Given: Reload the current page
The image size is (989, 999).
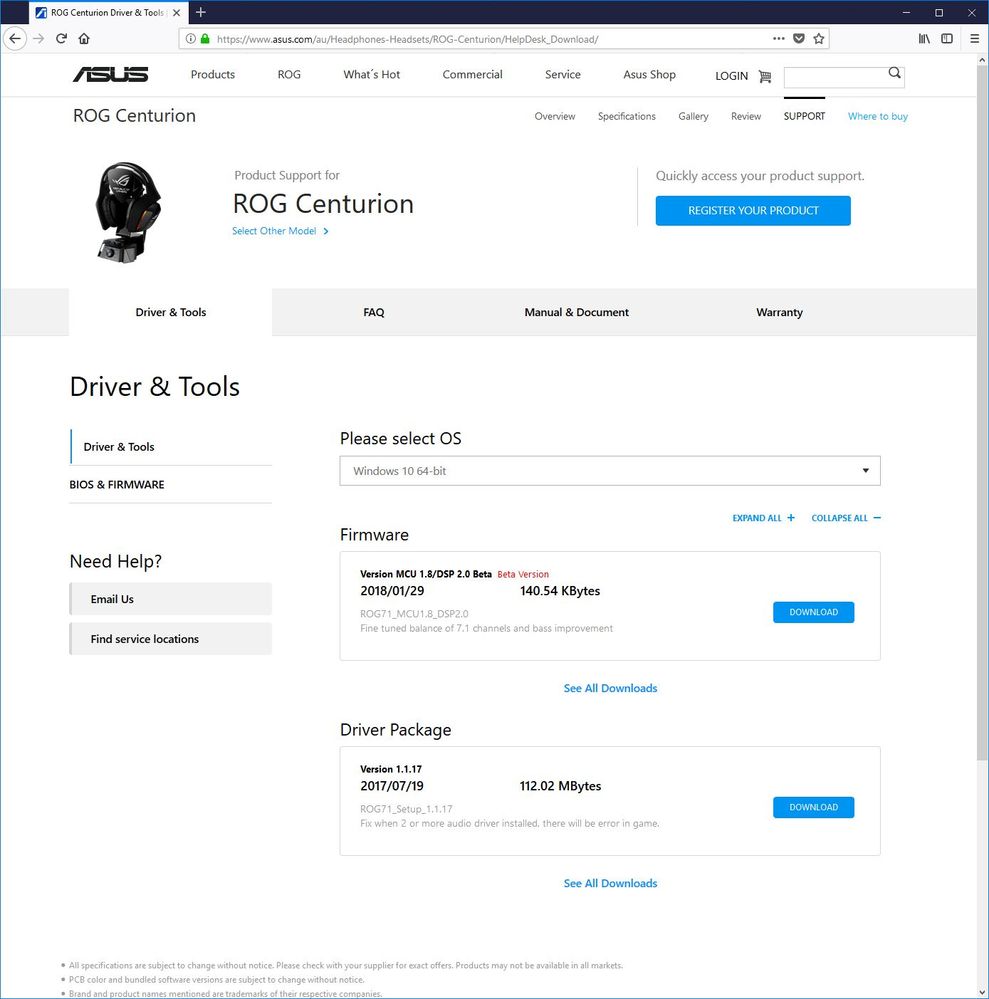Looking at the screenshot, I should coord(61,39).
